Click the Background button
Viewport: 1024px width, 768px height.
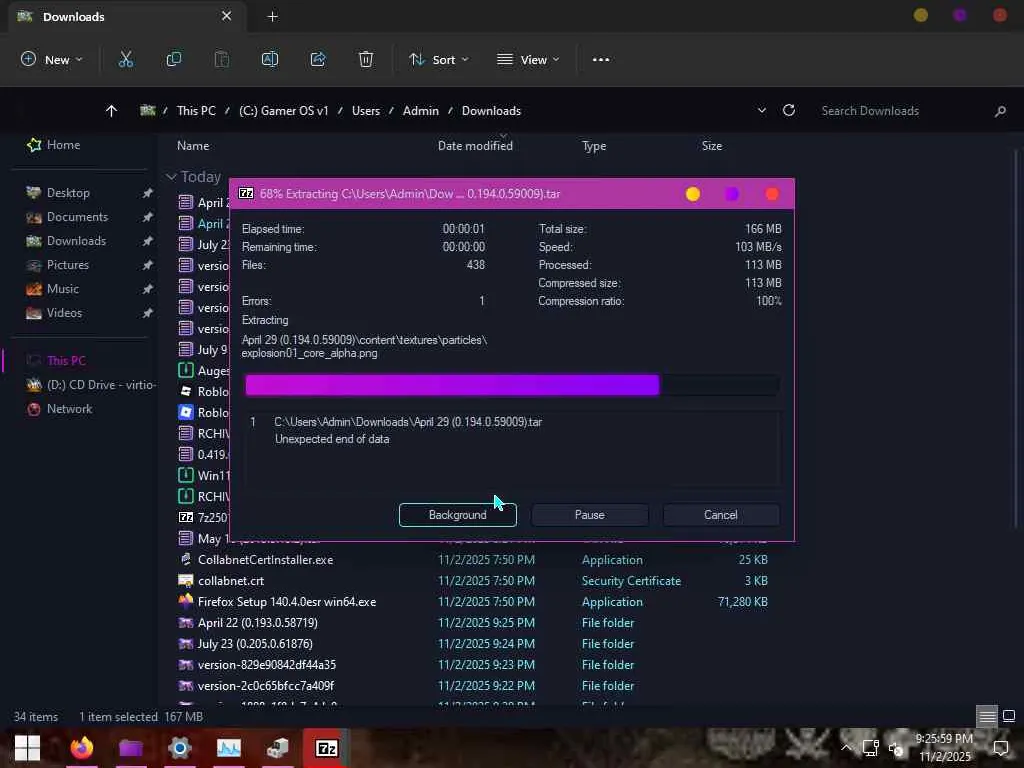pos(458,515)
